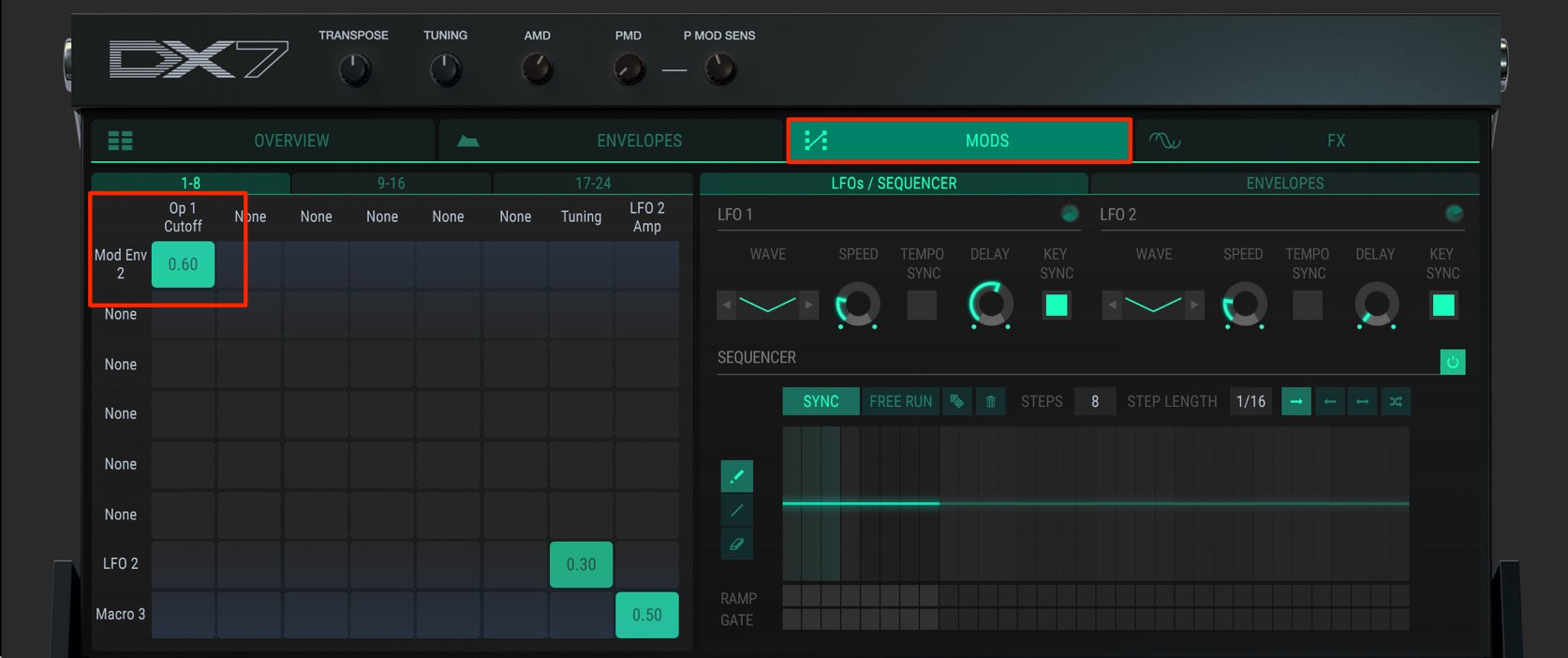
Task: Select the sequencer line tool
Action: pos(736,510)
